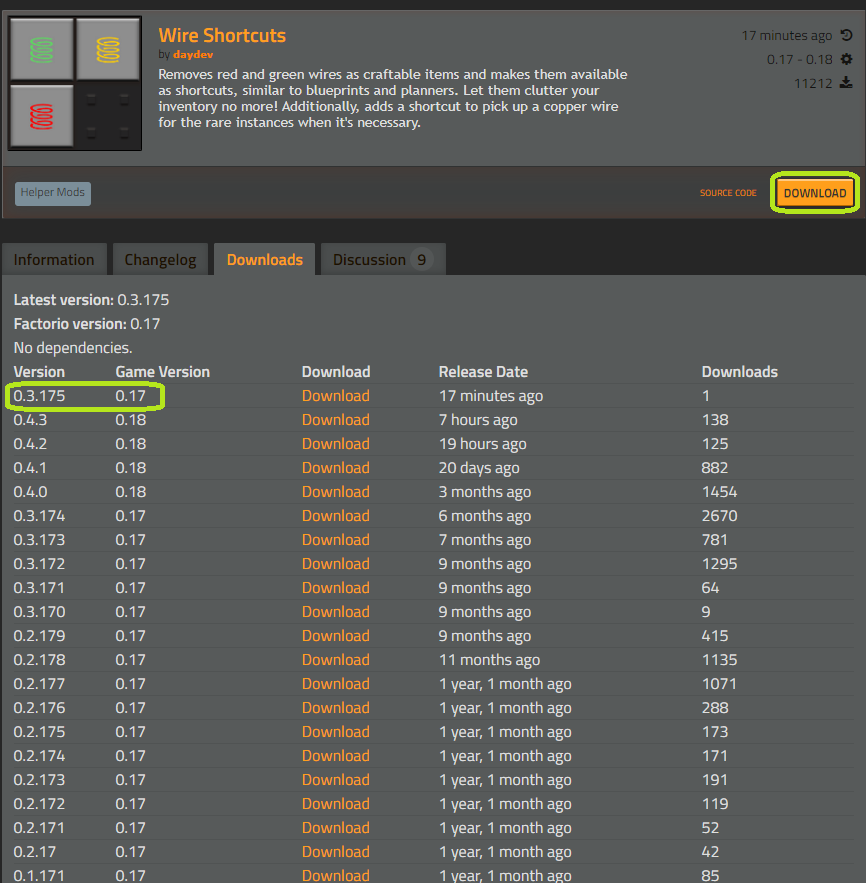Open the Changelog tab
Image resolution: width=866 pixels, height=883 pixels.
point(159,260)
